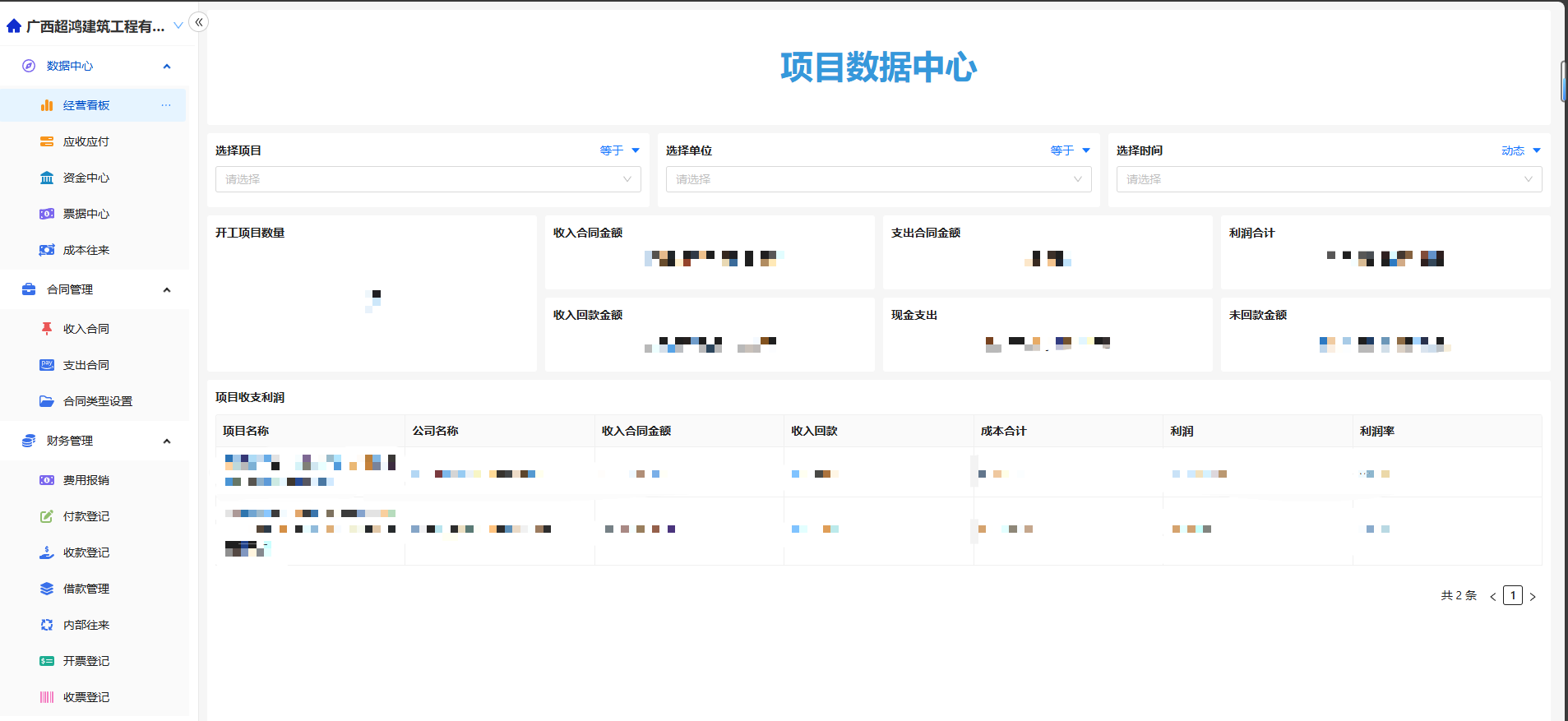This screenshot has height=721, width=1568.
Task: Collapse the sidebar with double-chevron button
Action: click(x=199, y=22)
